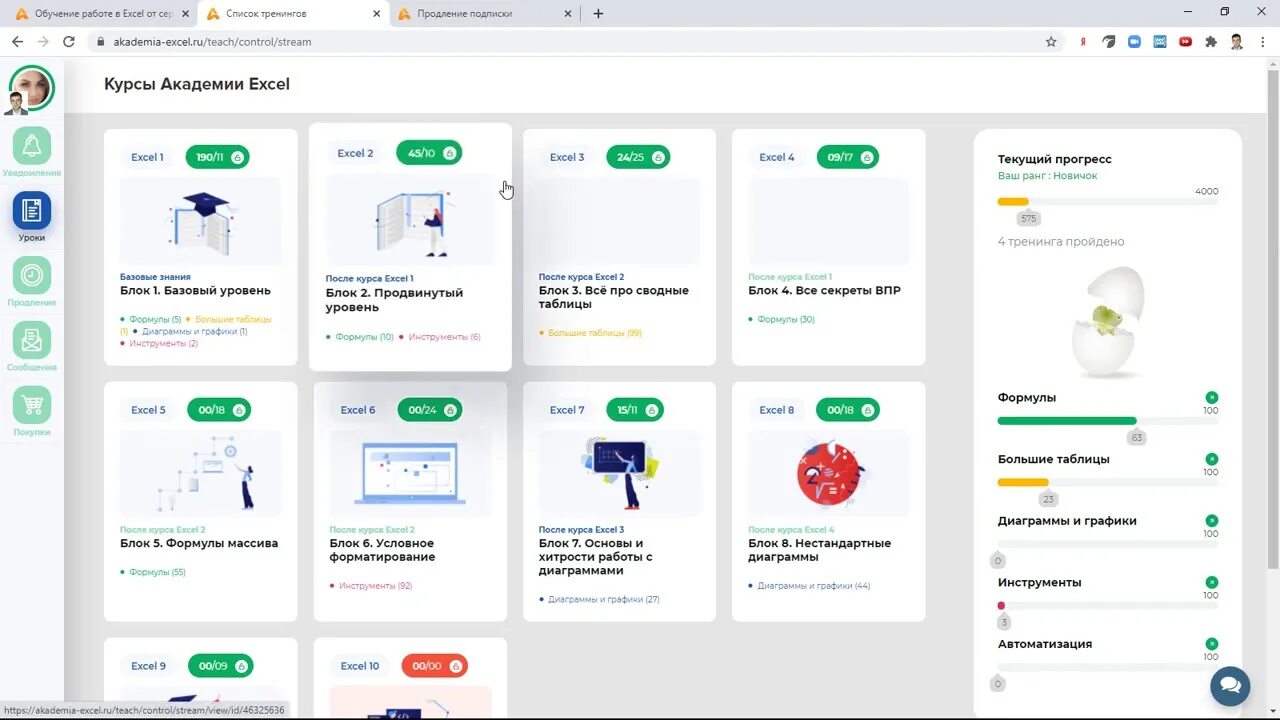The image size is (1280, 720).
Task: Click the Инструменты progress bar
Action: click(1108, 606)
